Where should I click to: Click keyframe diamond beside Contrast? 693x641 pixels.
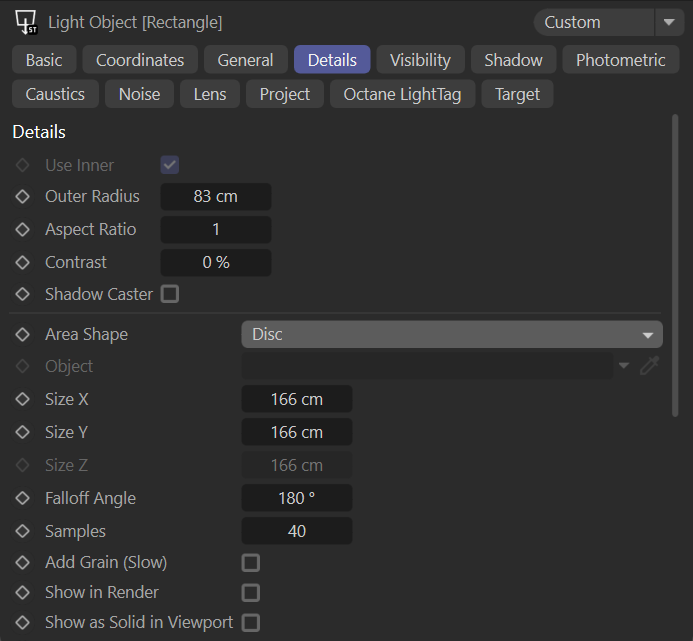tap(23, 263)
